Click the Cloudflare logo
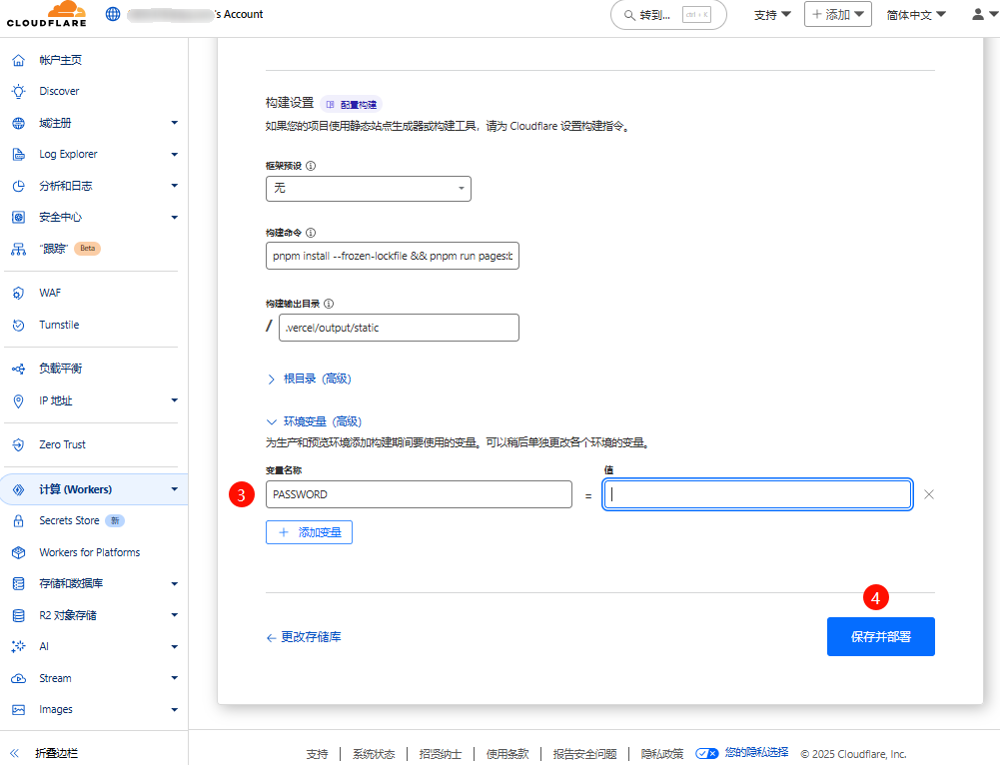Image resolution: width=1000 pixels, height=765 pixels. coord(46,15)
